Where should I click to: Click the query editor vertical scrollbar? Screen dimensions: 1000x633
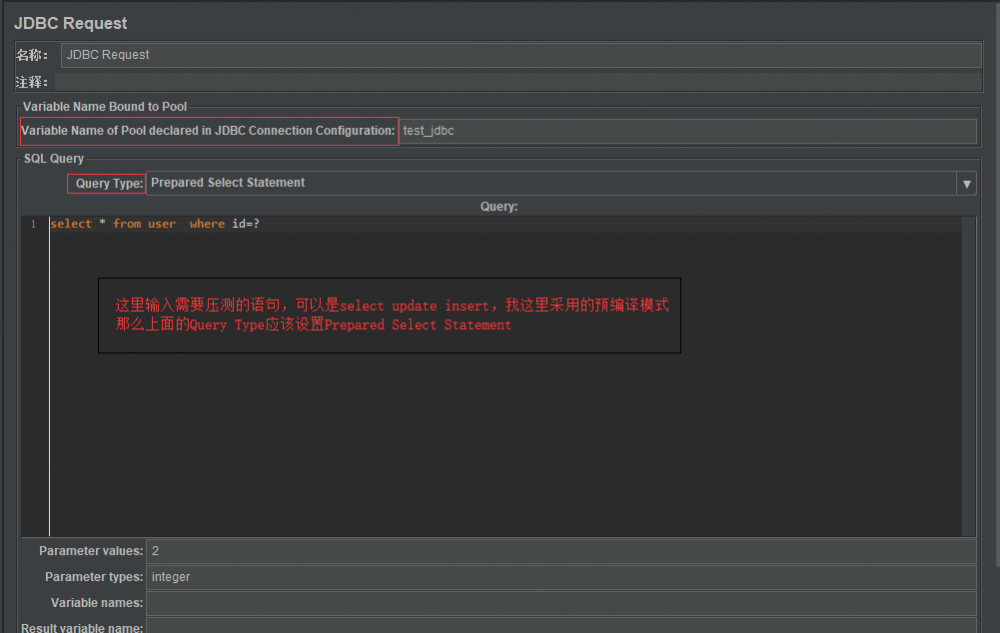tap(969, 376)
